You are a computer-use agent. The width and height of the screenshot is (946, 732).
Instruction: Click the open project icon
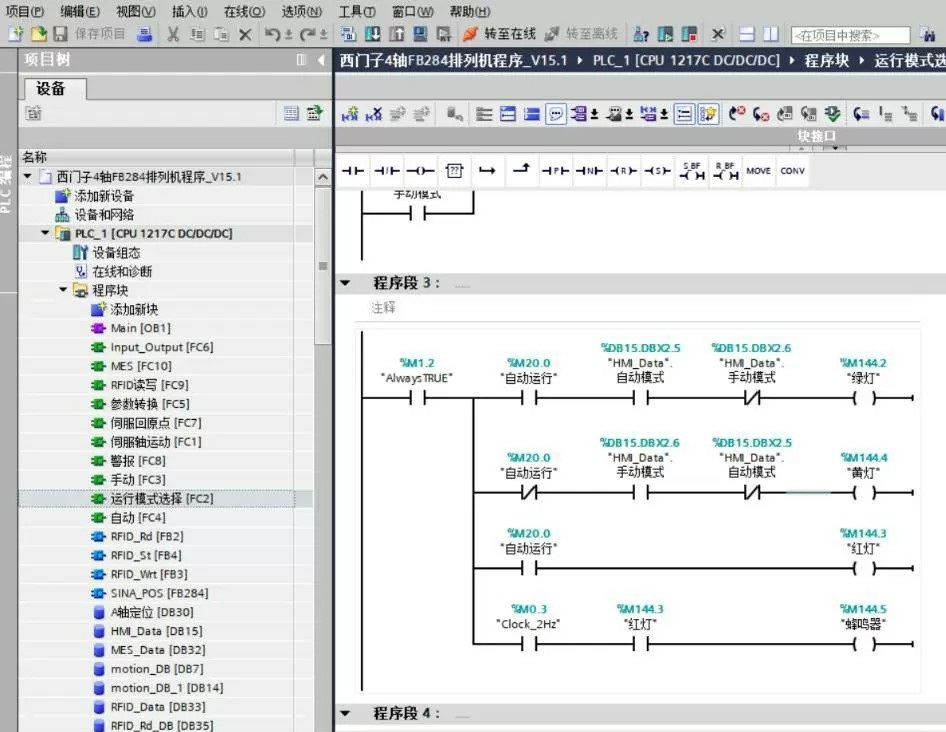pyautogui.click(x=39, y=34)
